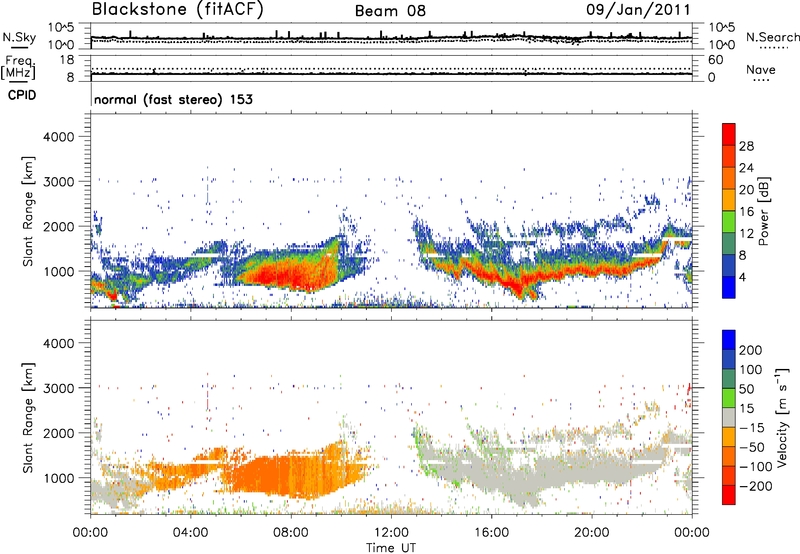The height and width of the screenshot is (554, 800).
Task: Click the 'CPID' label
Action: 22,95
